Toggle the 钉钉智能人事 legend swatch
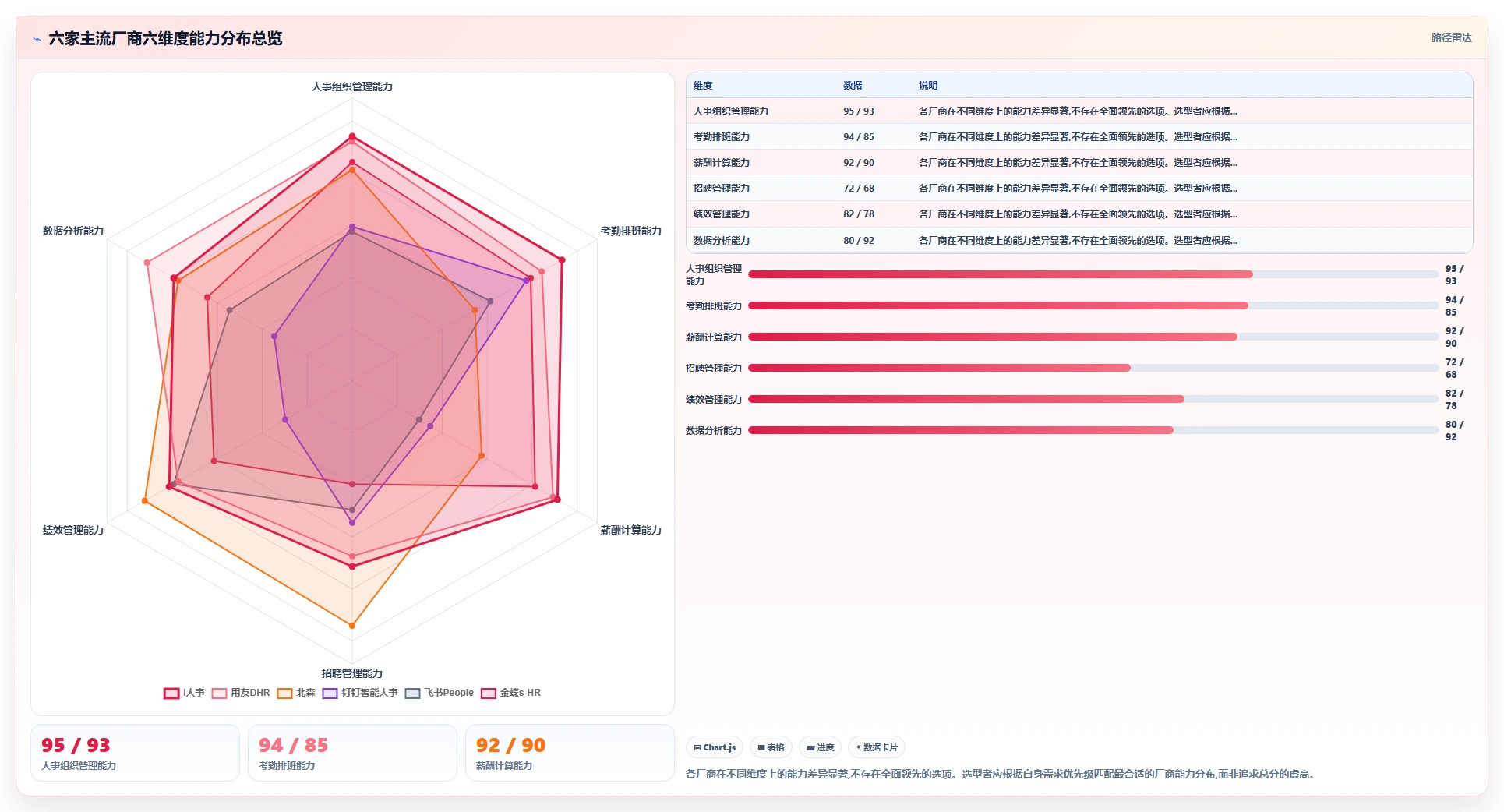Screen dimensions: 1504x812 [x=330, y=693]
